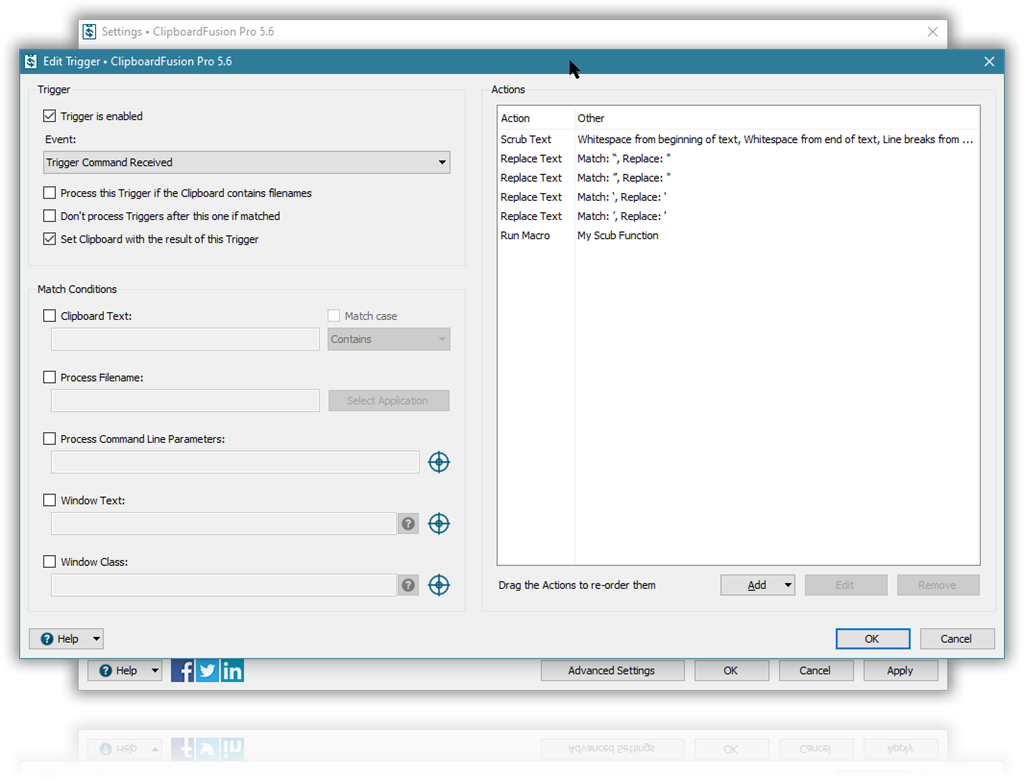This screenshot has height=780, width=1024.
Task: Cancel the Edit Trigger dialog
Action: [956, 639]
